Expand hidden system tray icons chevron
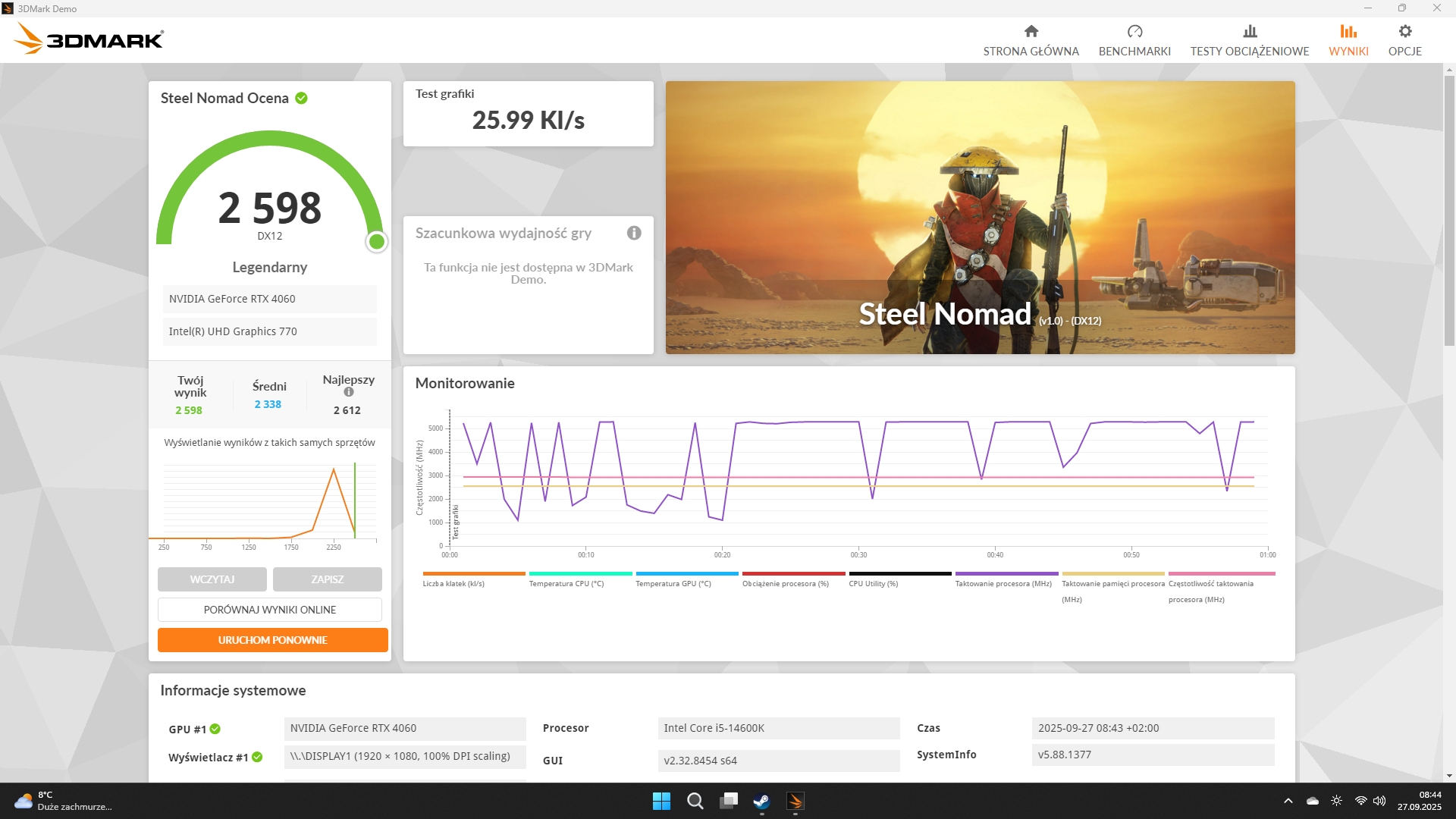 pyautogui.click(x=1288, y=801)
